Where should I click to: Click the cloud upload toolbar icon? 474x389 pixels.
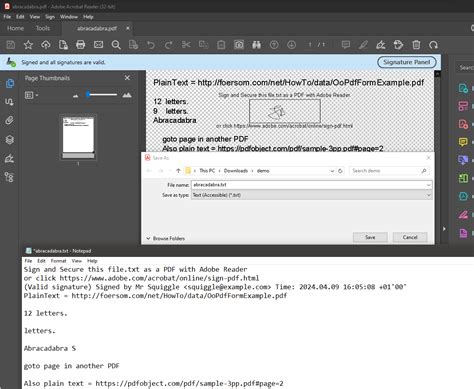pos(46,45)
